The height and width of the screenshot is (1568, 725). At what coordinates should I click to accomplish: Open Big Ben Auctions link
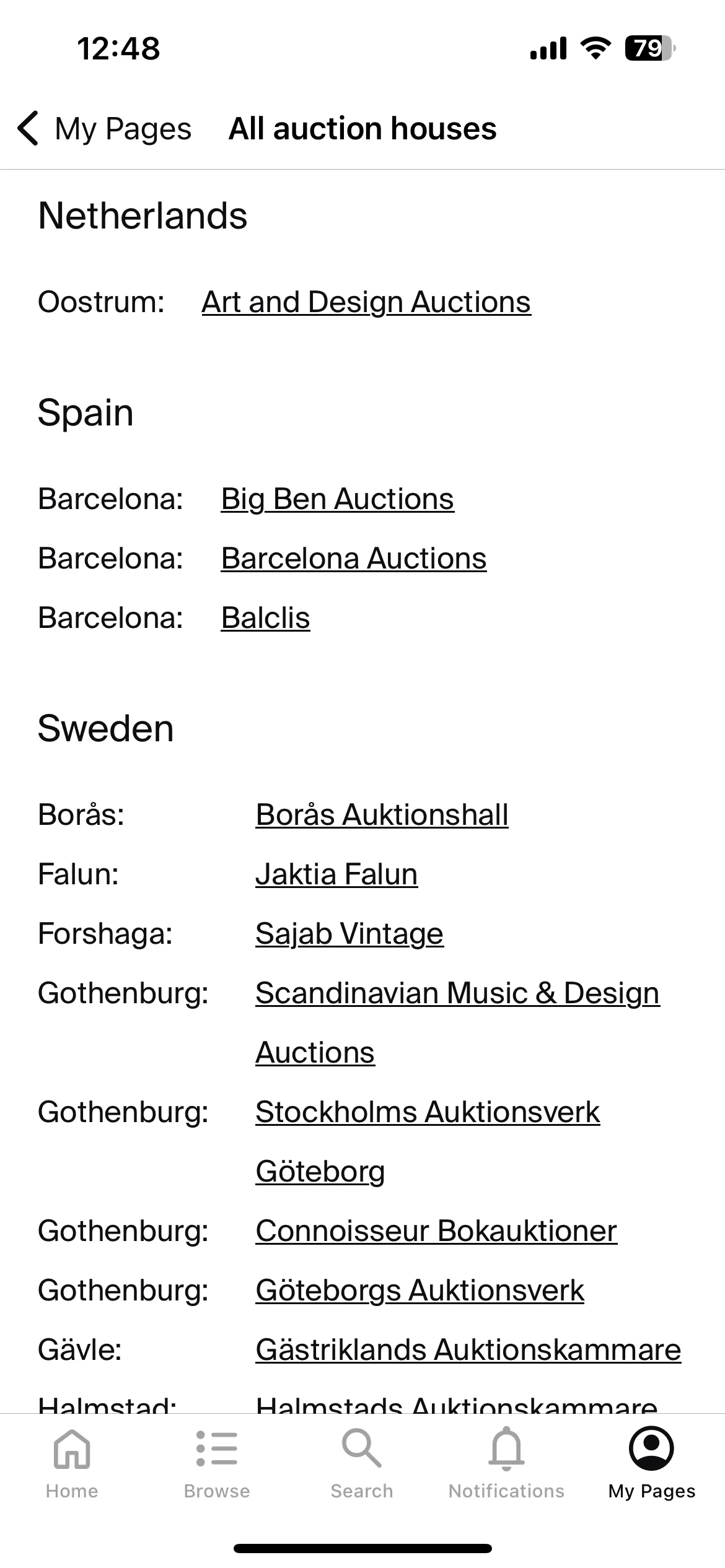tap(338, 499)
